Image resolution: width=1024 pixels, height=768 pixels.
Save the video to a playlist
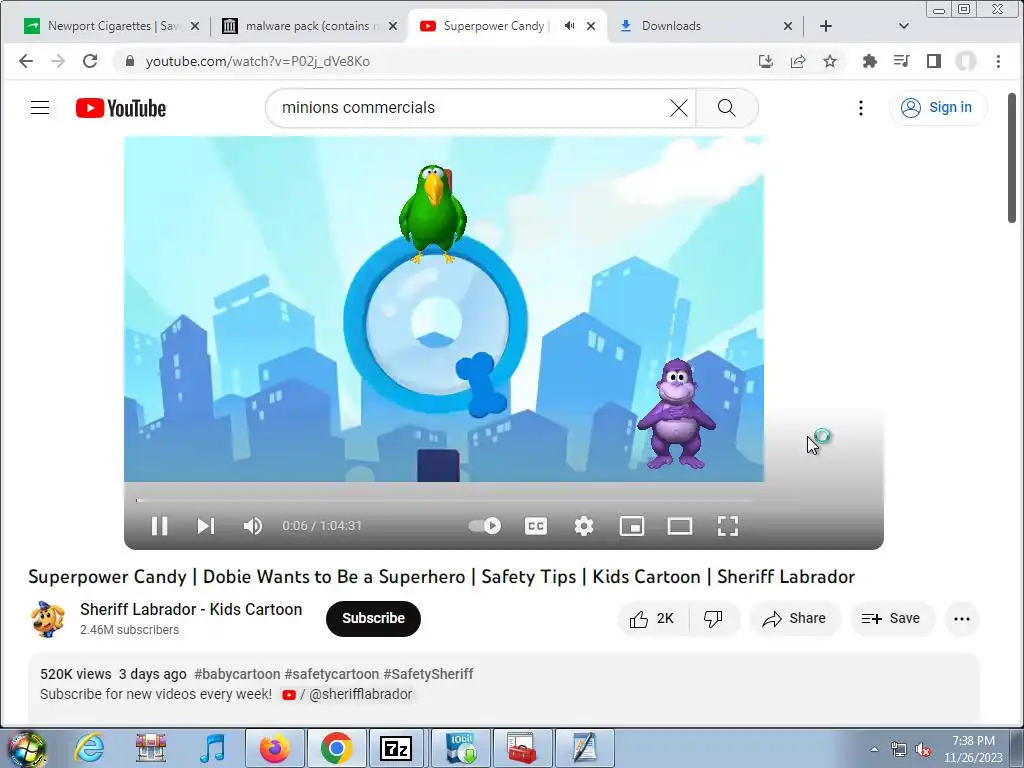(x=891, y=618)
